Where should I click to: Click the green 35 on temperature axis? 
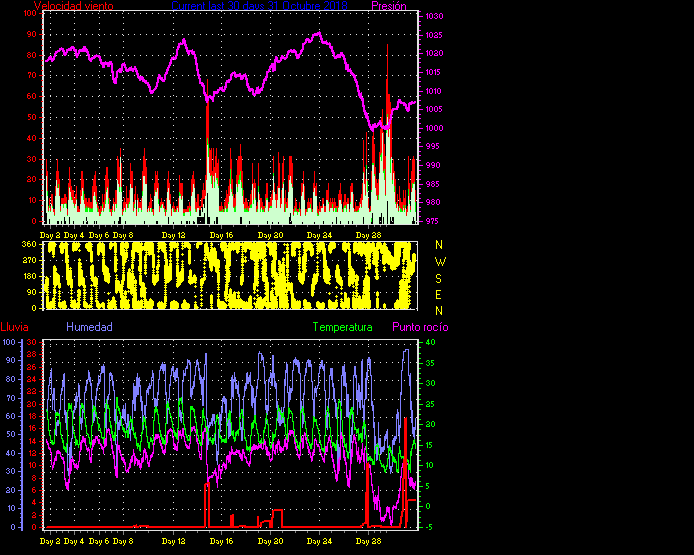[430, 363]
